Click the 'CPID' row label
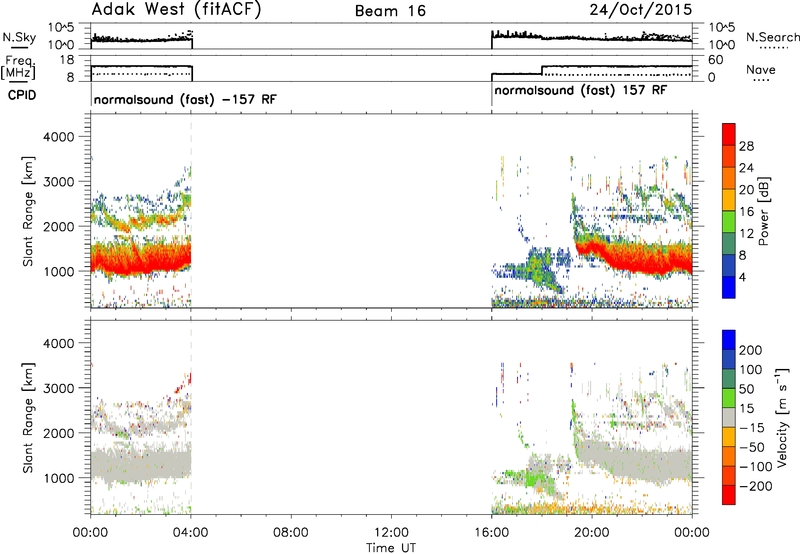 pyautogui.click(x=22, y=95)
